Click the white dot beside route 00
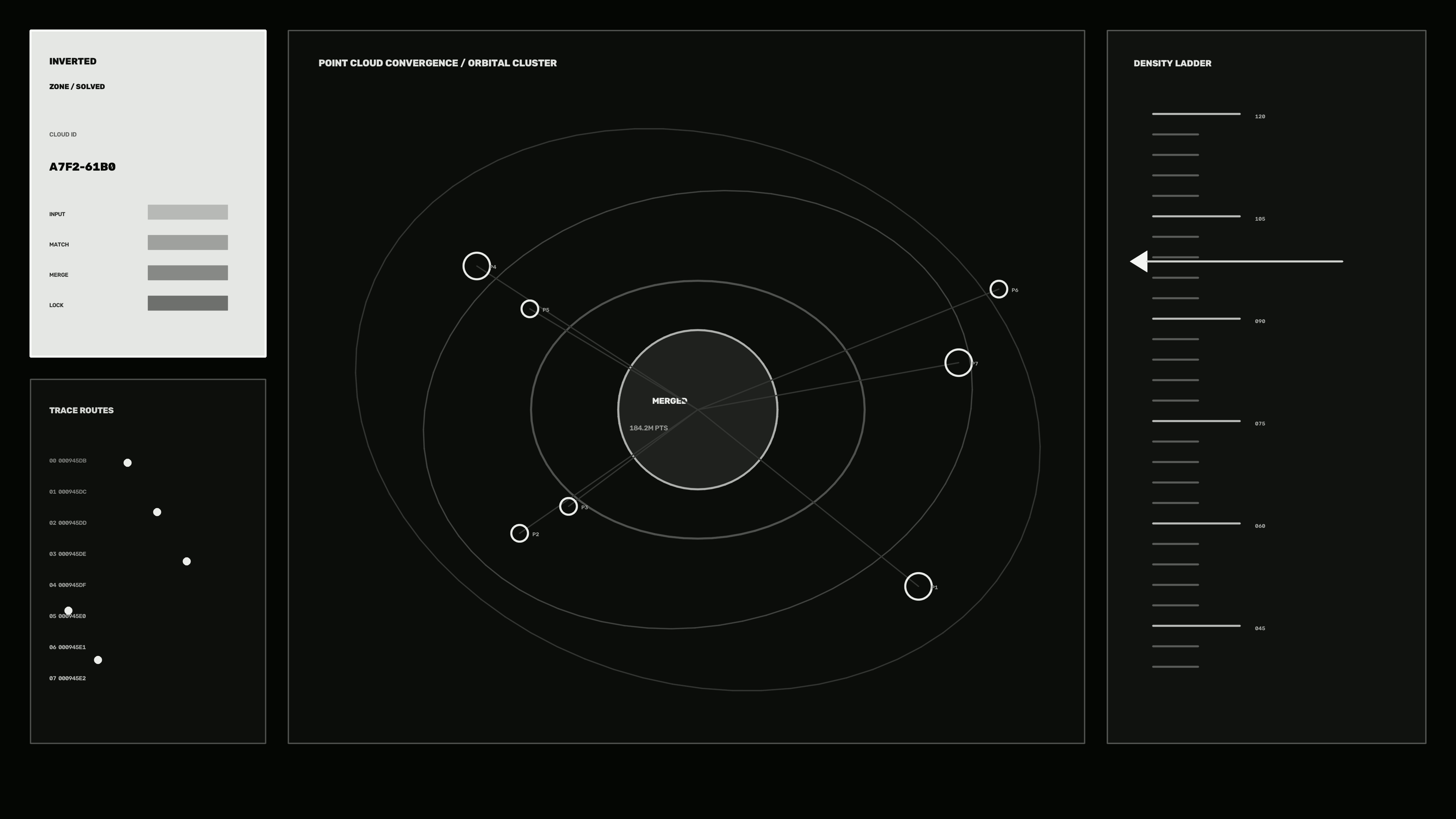This screenshot has width=1456, height=819. (128, 463)
